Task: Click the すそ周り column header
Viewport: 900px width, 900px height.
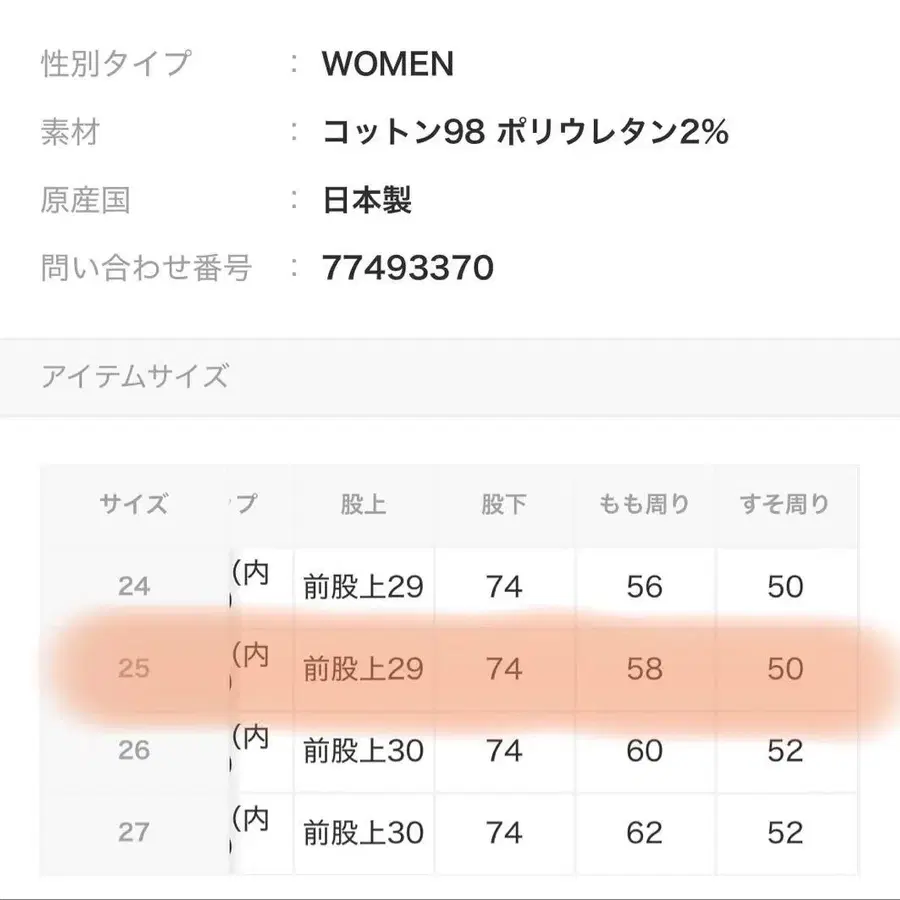Action: [785, 504]
